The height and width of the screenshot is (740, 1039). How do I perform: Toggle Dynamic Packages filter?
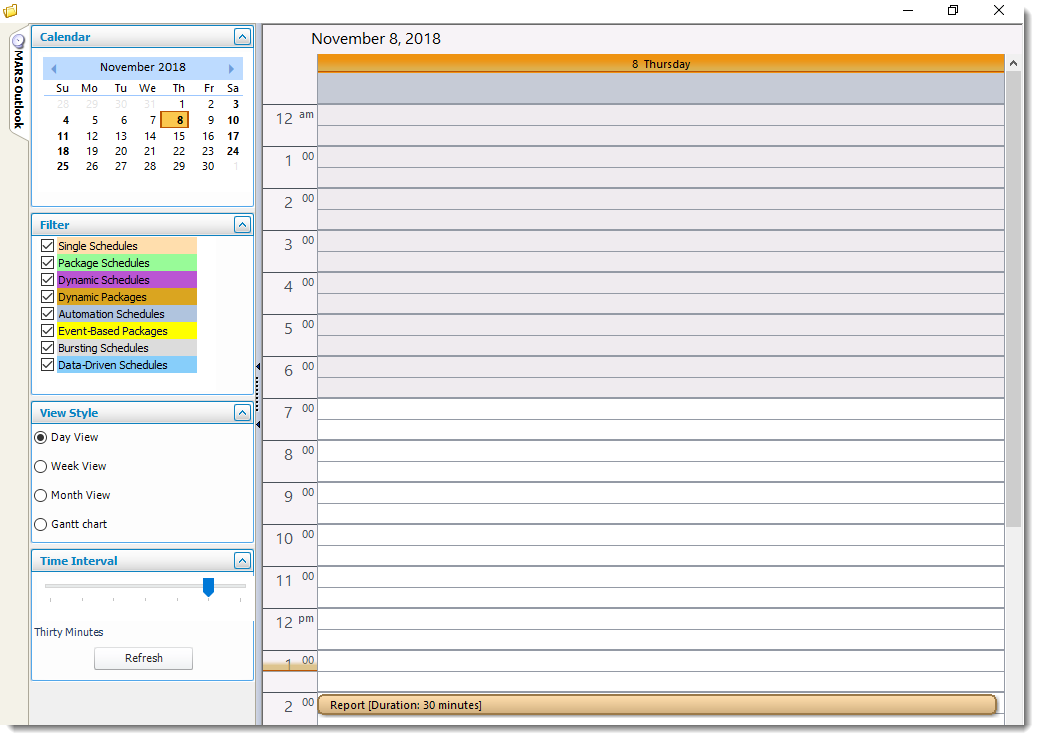pyautogui.click(x=47, y=297)
